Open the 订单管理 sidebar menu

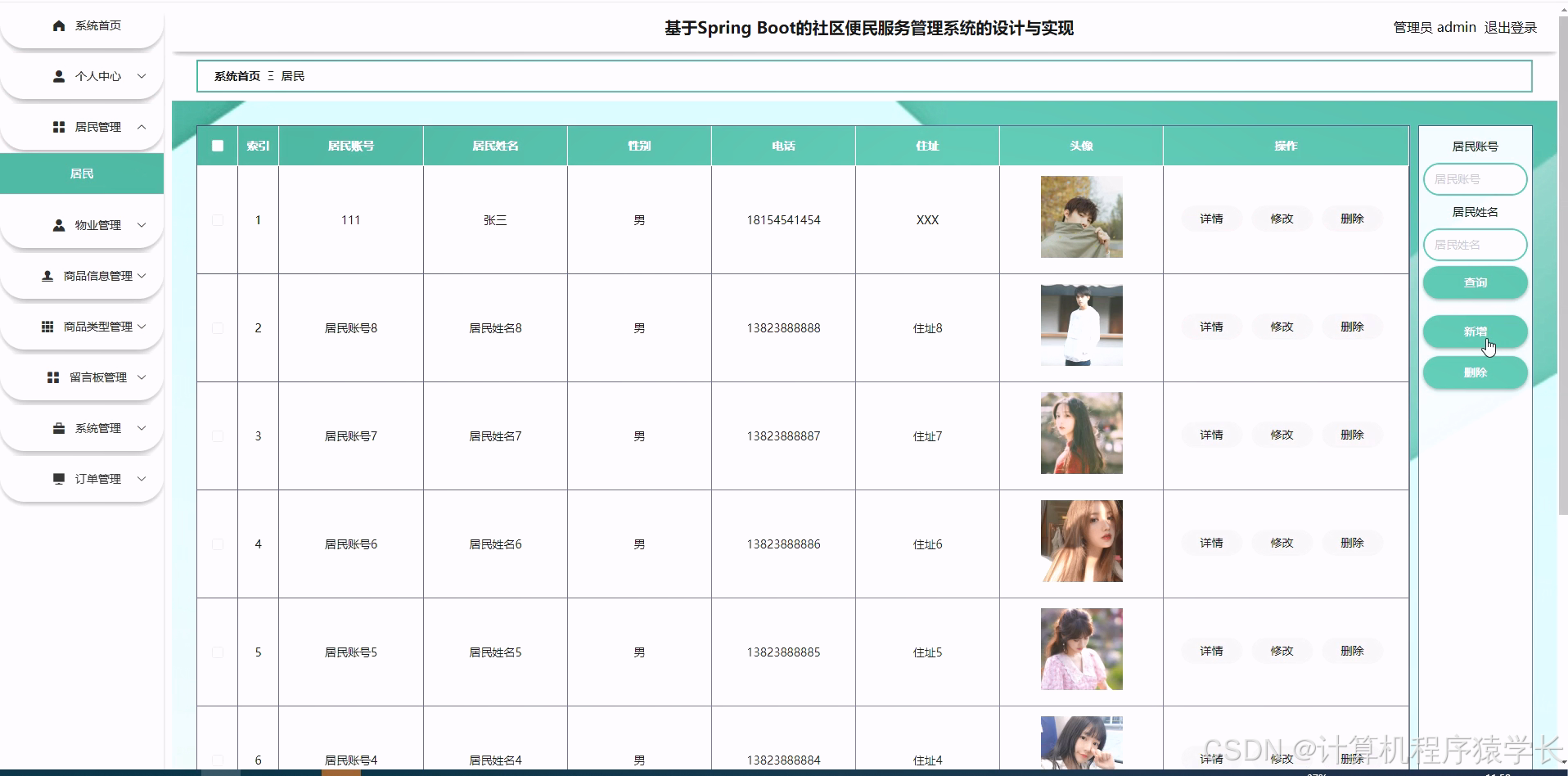(82, 479)
